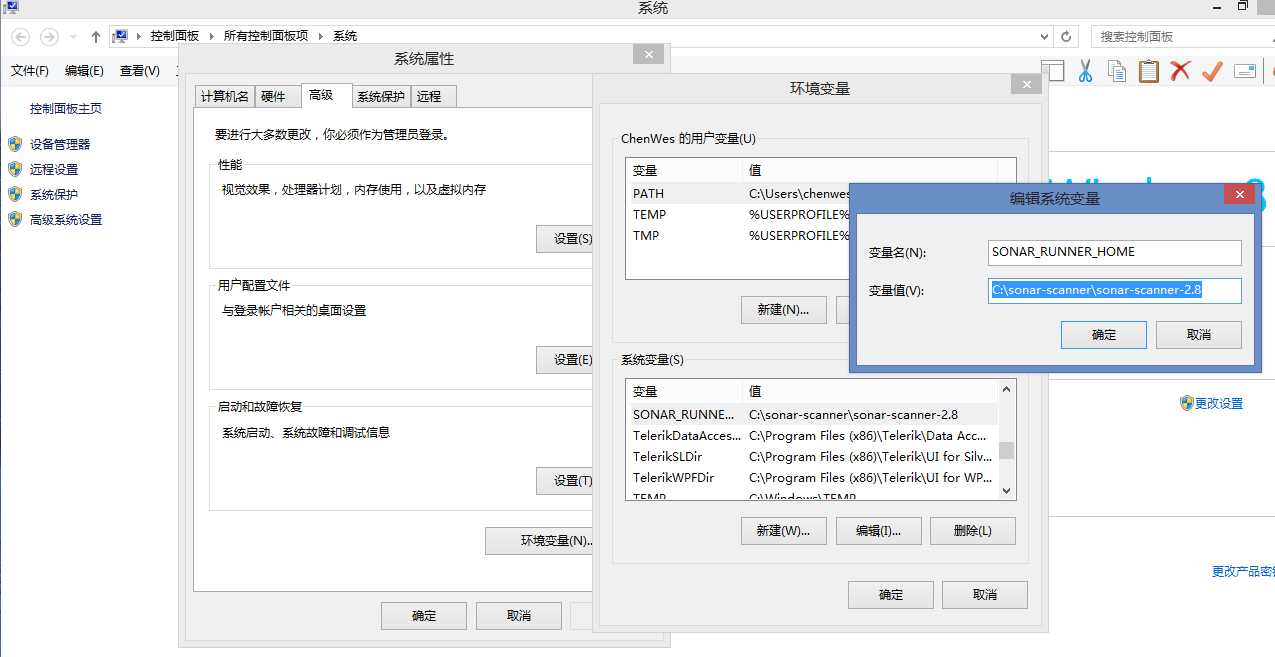Screen dimensions: 1275x657
Task: Cancel the 编辑系统变量 dialog
Action: click(1199, 335)
